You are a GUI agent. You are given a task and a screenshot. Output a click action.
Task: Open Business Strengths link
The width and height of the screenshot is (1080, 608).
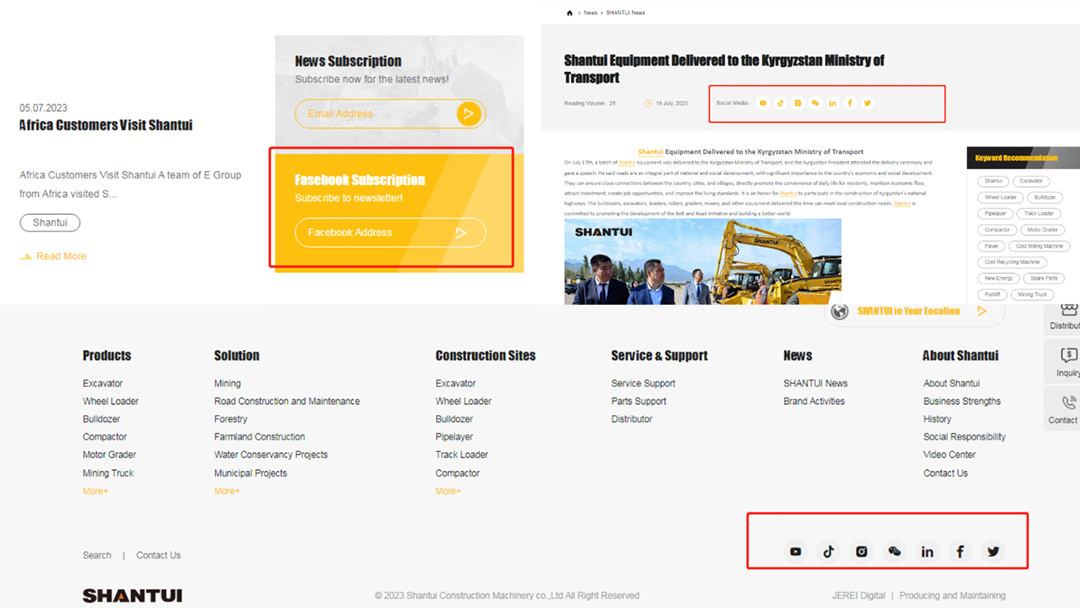962,401
